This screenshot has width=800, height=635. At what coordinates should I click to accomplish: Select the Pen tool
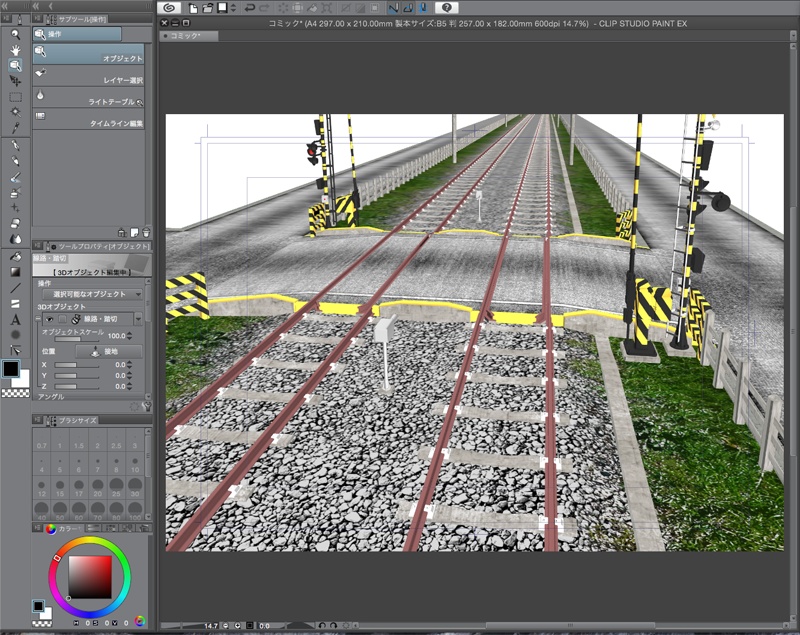15,146
